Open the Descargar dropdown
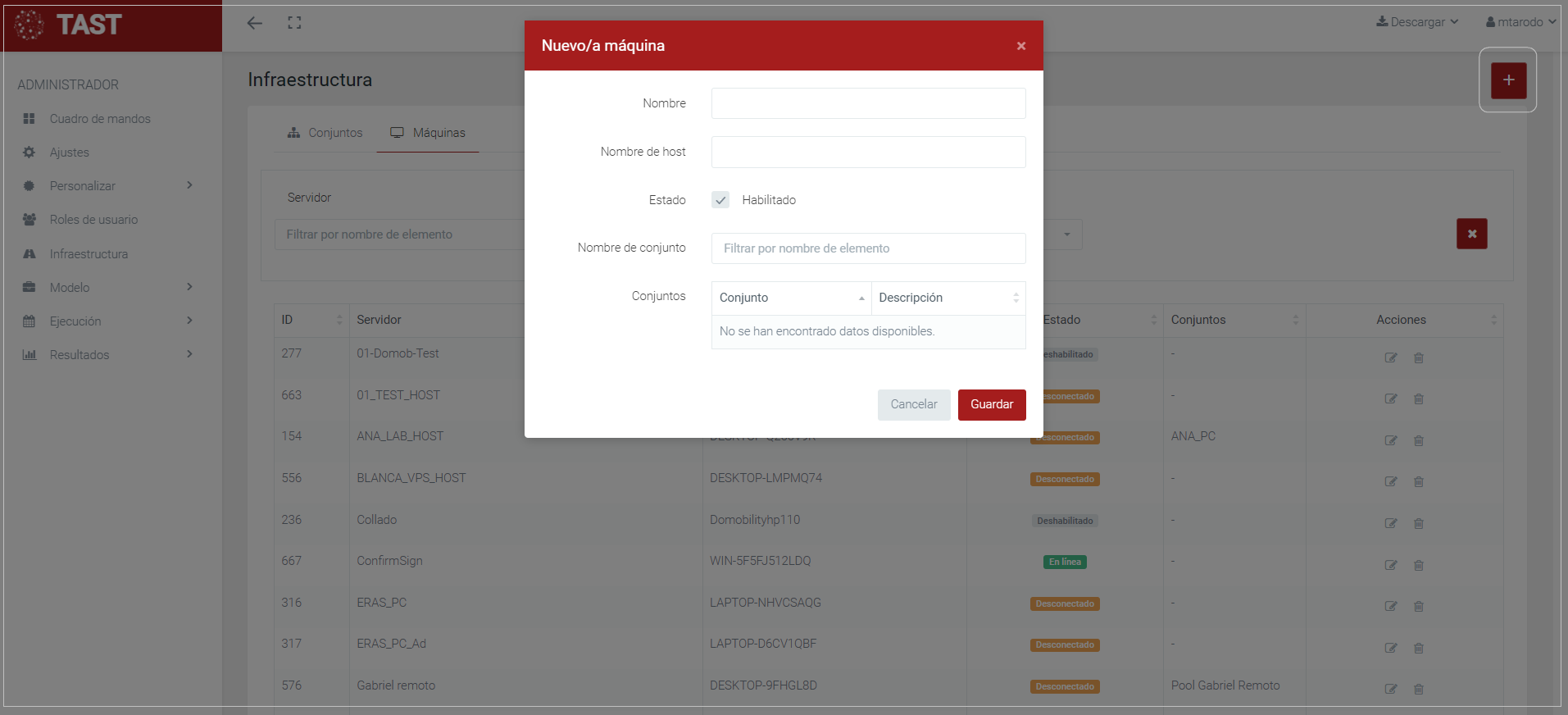Viewport: 1568px width, 715px height. point(1417,22)
